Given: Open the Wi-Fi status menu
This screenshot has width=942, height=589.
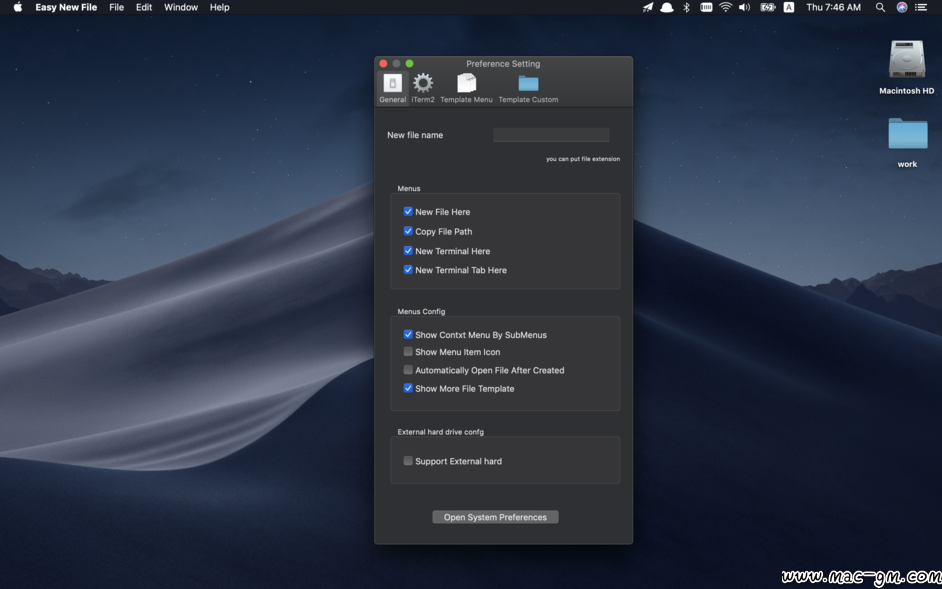Looking at the screenshot, I should 726,7.
